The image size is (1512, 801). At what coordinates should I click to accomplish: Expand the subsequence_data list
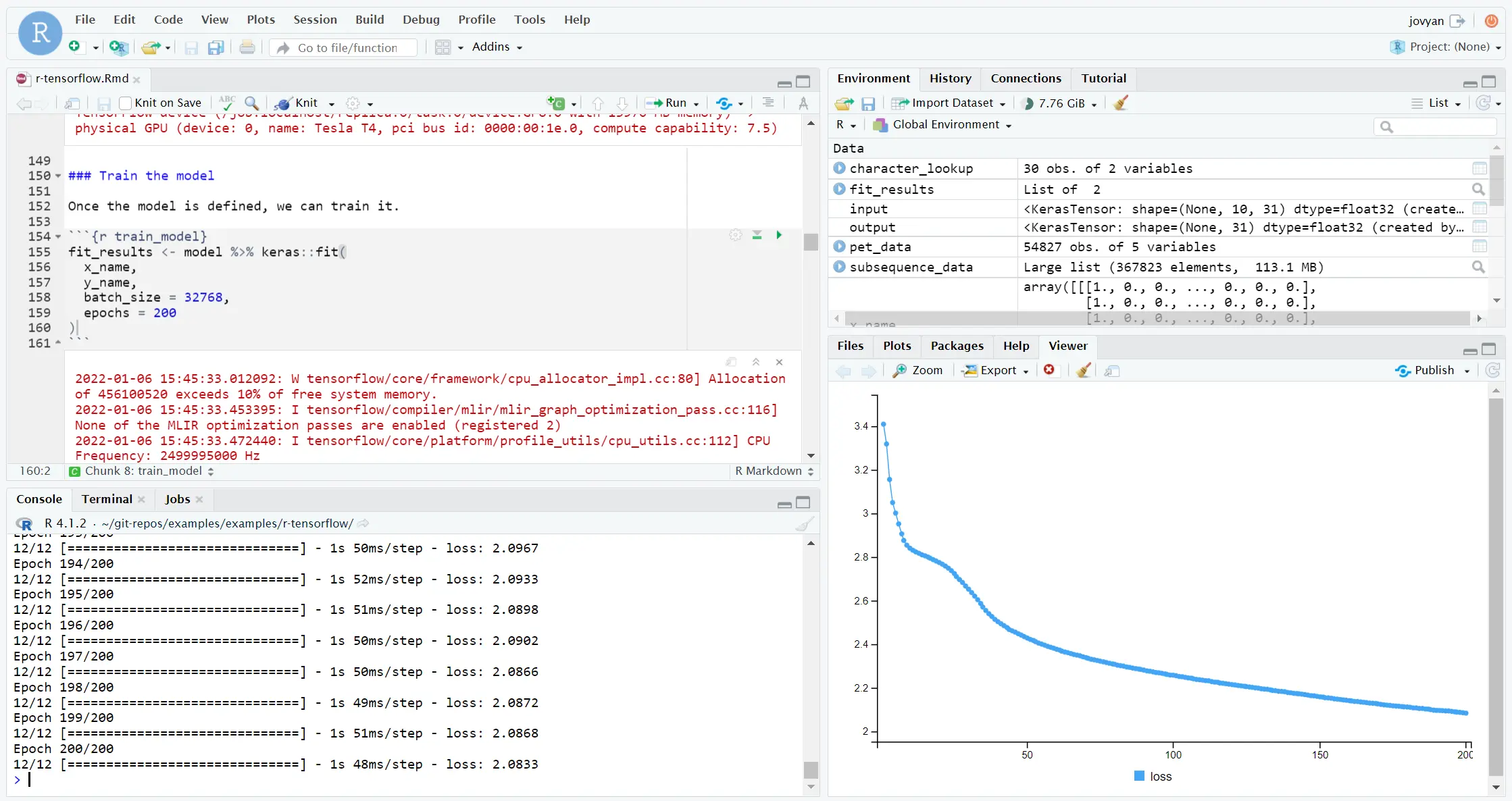tap(839, 267)
